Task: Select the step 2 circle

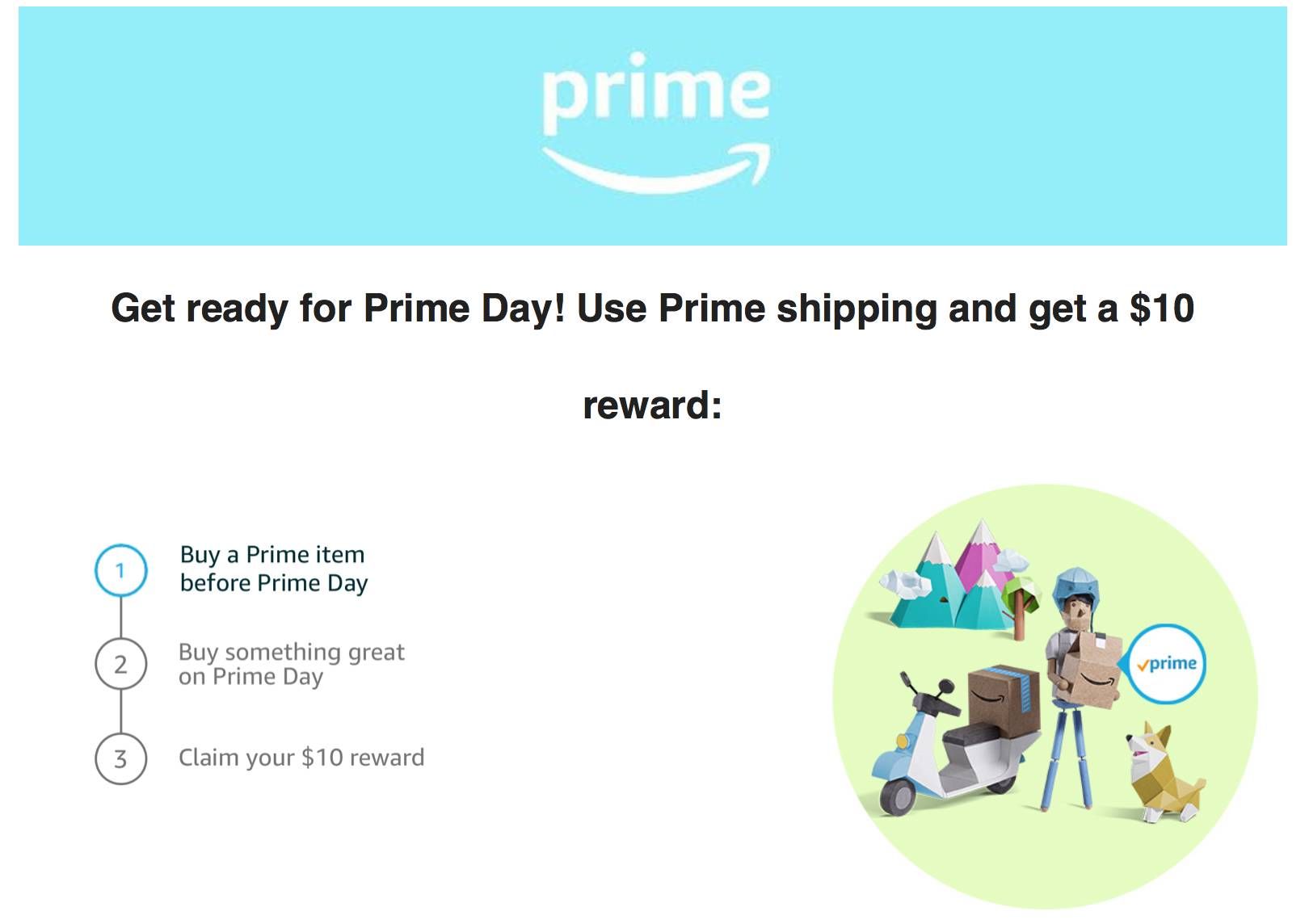Action: [121, 664]
